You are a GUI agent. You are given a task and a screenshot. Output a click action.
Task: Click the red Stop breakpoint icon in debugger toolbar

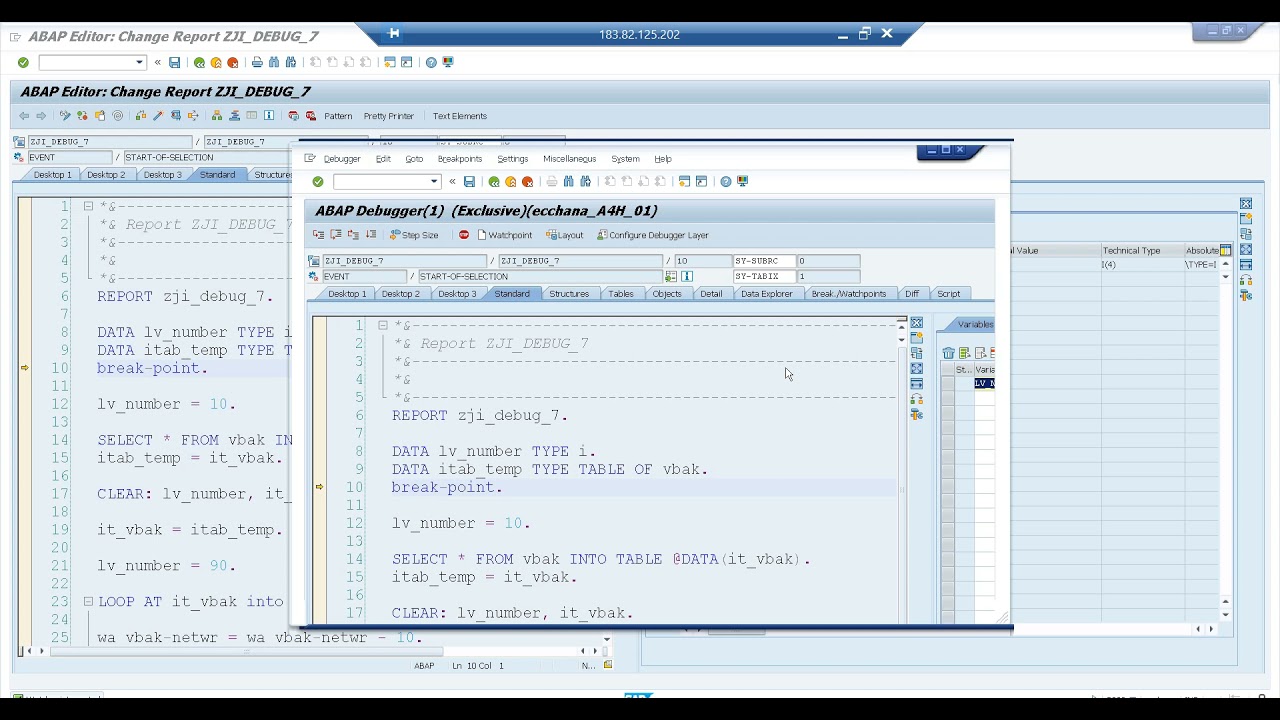pyautogui.click(x=464, y=235)
